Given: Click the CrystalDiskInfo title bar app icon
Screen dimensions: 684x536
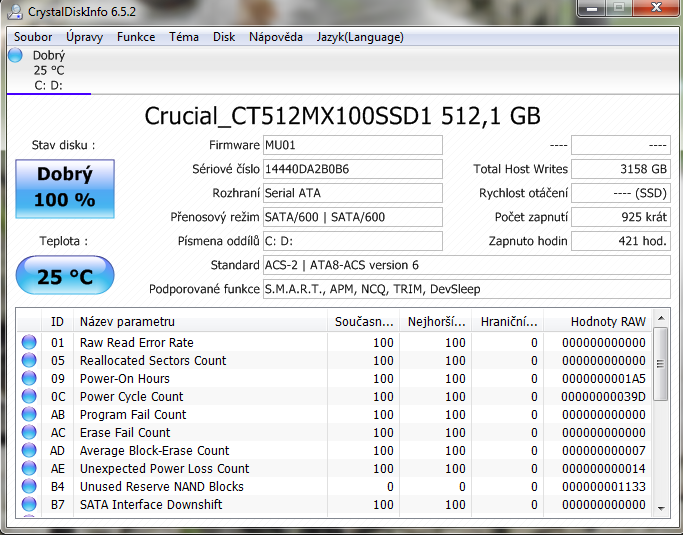Looking at the screenshot, I should pyautogui.click(x=15, y=12).
